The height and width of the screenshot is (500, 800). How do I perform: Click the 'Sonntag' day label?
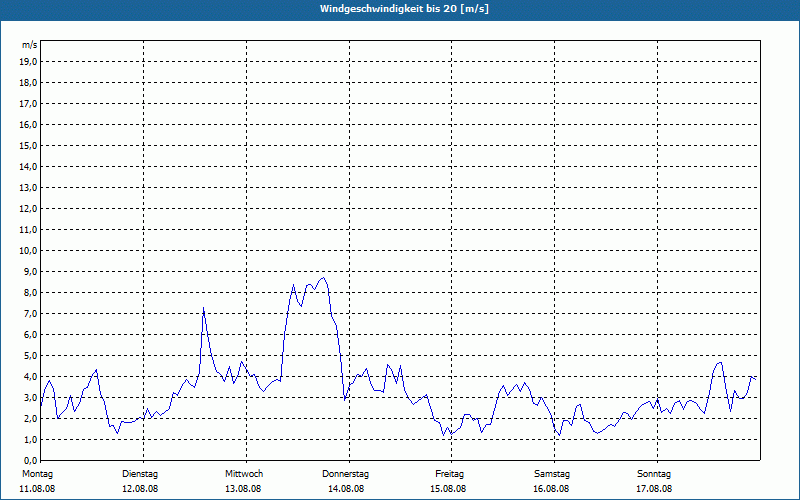654,474
